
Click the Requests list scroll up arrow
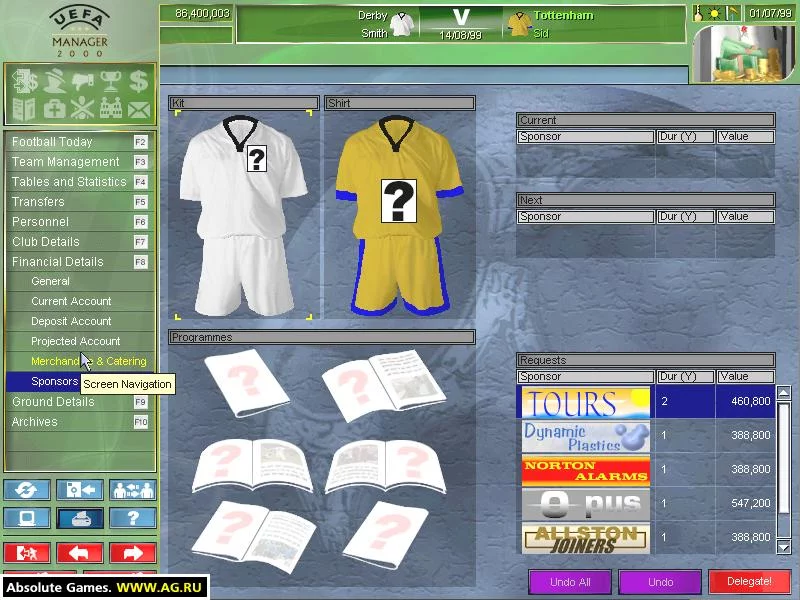coord(784,392)
